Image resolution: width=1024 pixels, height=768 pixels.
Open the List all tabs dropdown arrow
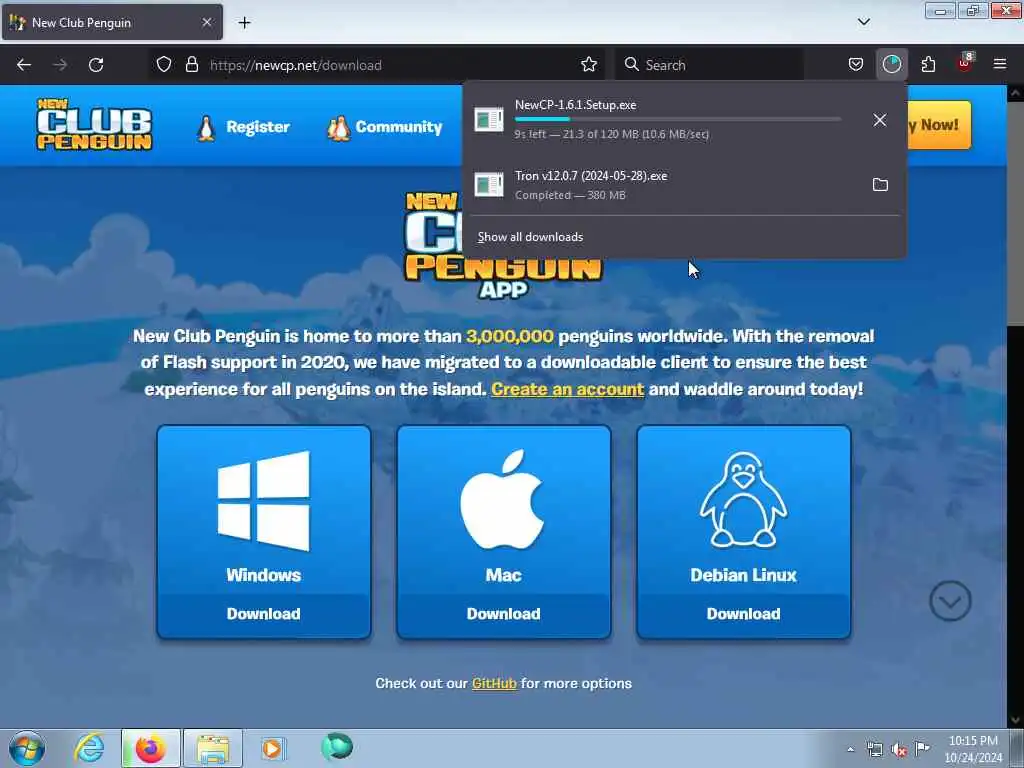863,22
